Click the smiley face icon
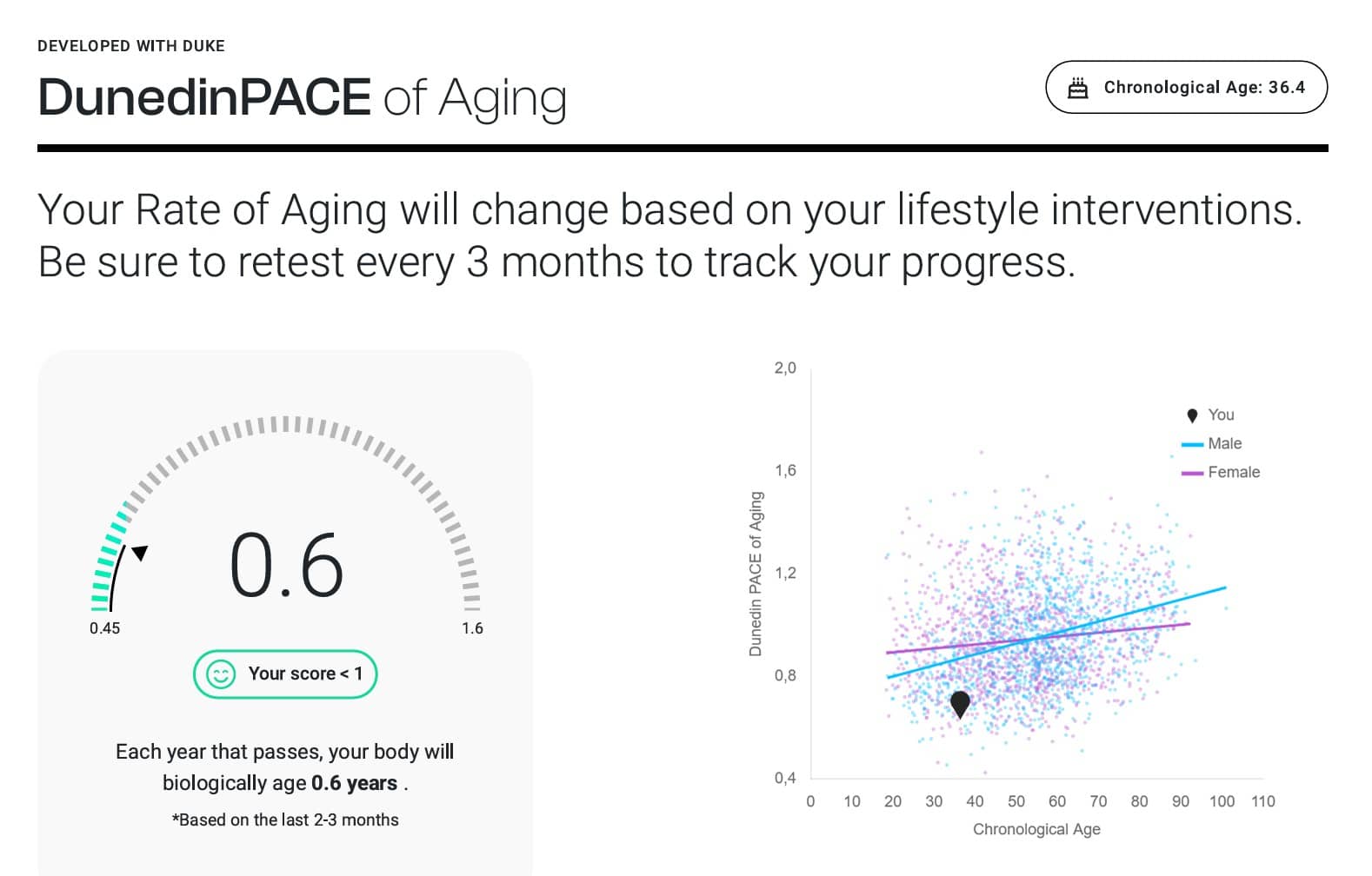 221,674
